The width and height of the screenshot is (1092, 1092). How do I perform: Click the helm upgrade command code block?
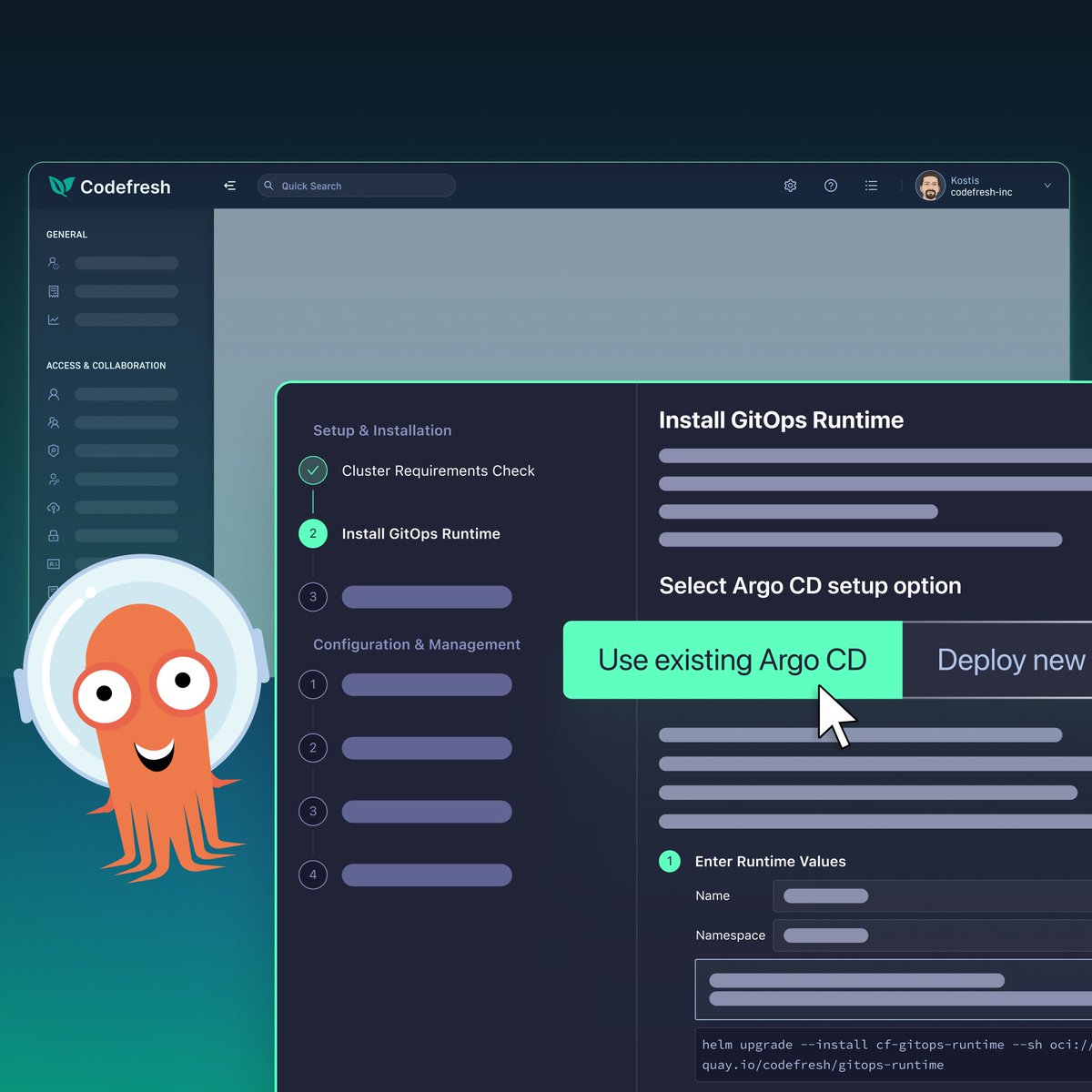coord(894,1055)
